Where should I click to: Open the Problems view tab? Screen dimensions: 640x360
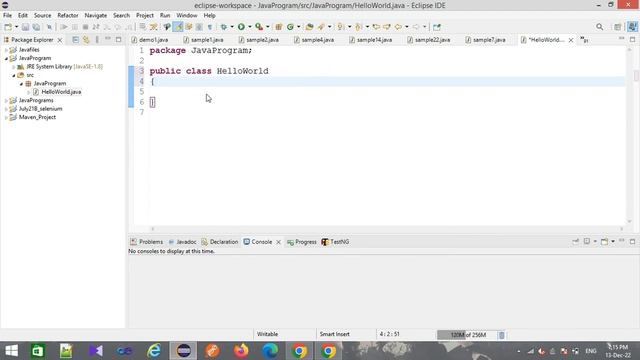click(147, 242)
